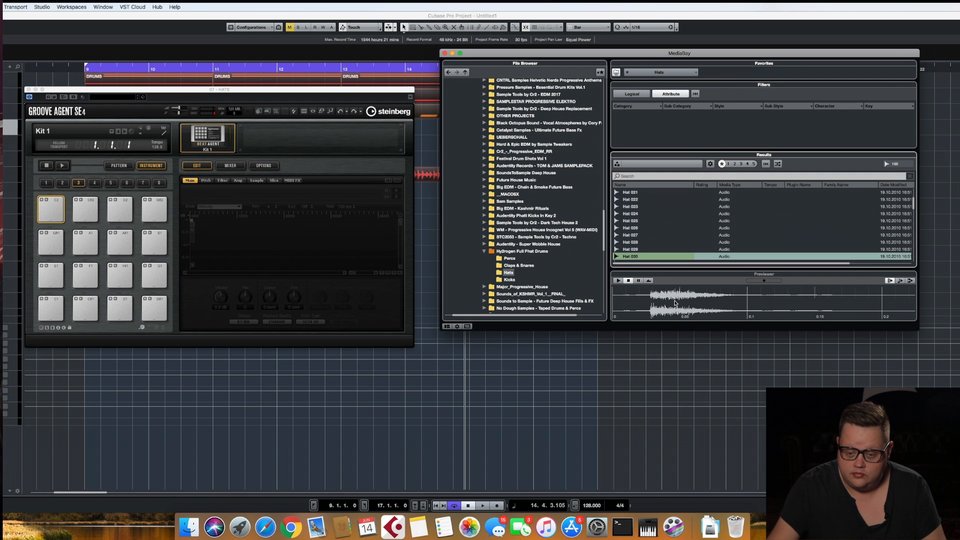
Task: Open the Workspaces menu
Action: tap(71, 7)
